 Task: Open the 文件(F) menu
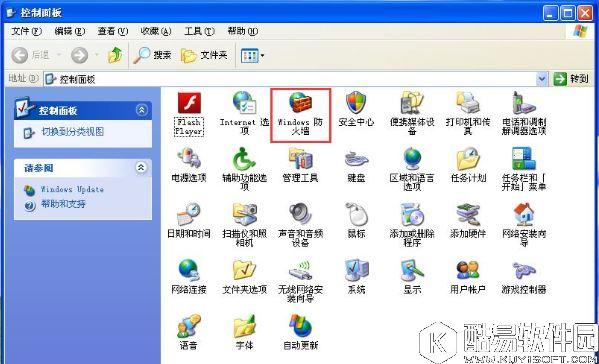(x=26, y=31)
